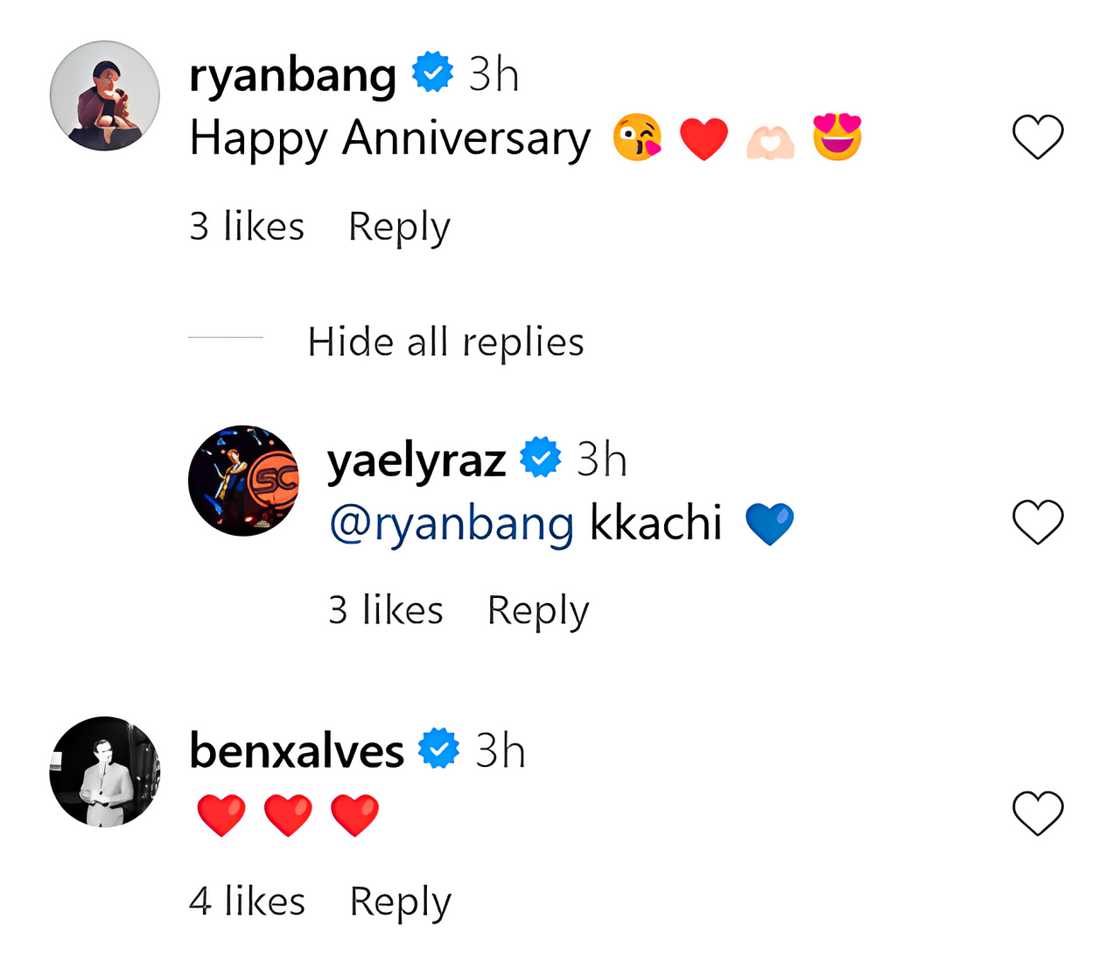View the 3 likes on ryanbang's comment
This screenshot has height=977, width=1120.
246,227
